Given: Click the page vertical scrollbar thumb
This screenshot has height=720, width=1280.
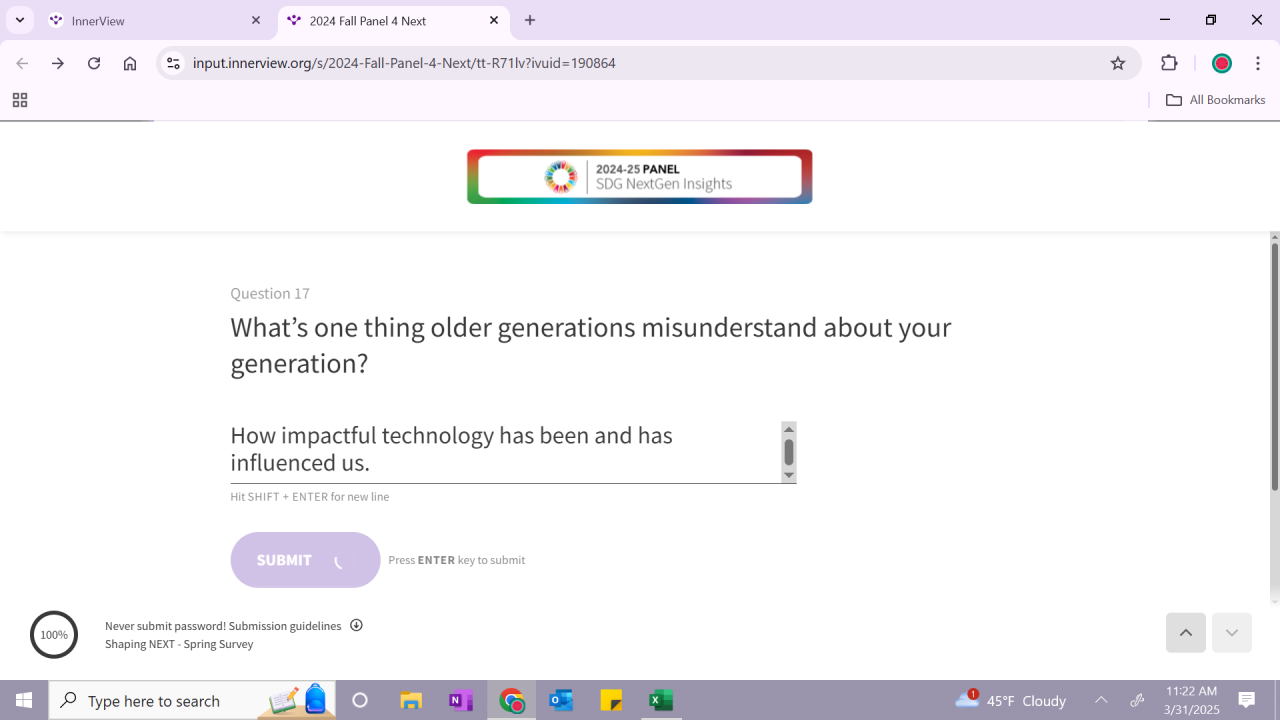Looking at the screenshot, I should tap(1274, 367).
